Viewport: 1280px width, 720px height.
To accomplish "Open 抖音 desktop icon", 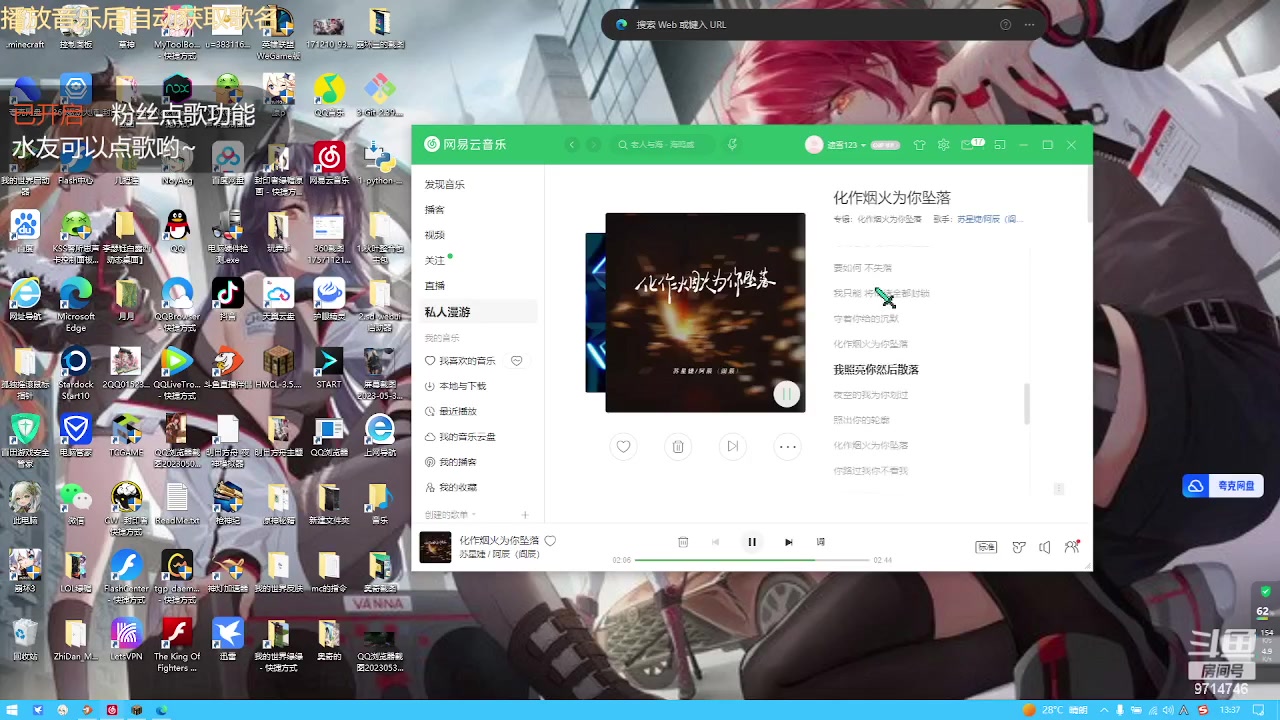I will click(x=228, y=299).
